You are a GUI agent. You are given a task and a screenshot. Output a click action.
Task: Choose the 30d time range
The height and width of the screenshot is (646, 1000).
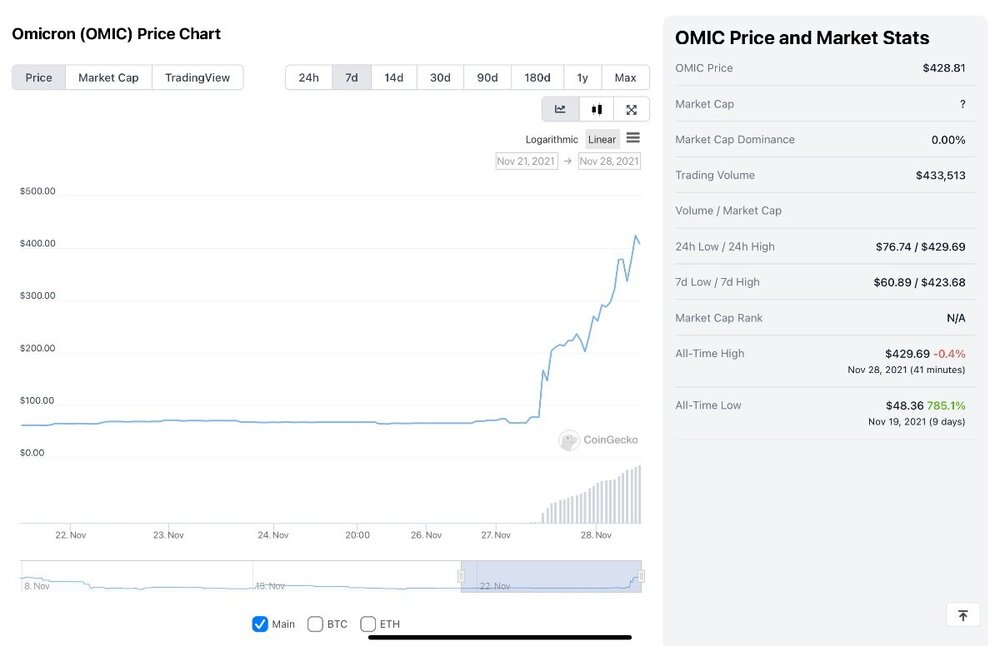pos(440,77)
